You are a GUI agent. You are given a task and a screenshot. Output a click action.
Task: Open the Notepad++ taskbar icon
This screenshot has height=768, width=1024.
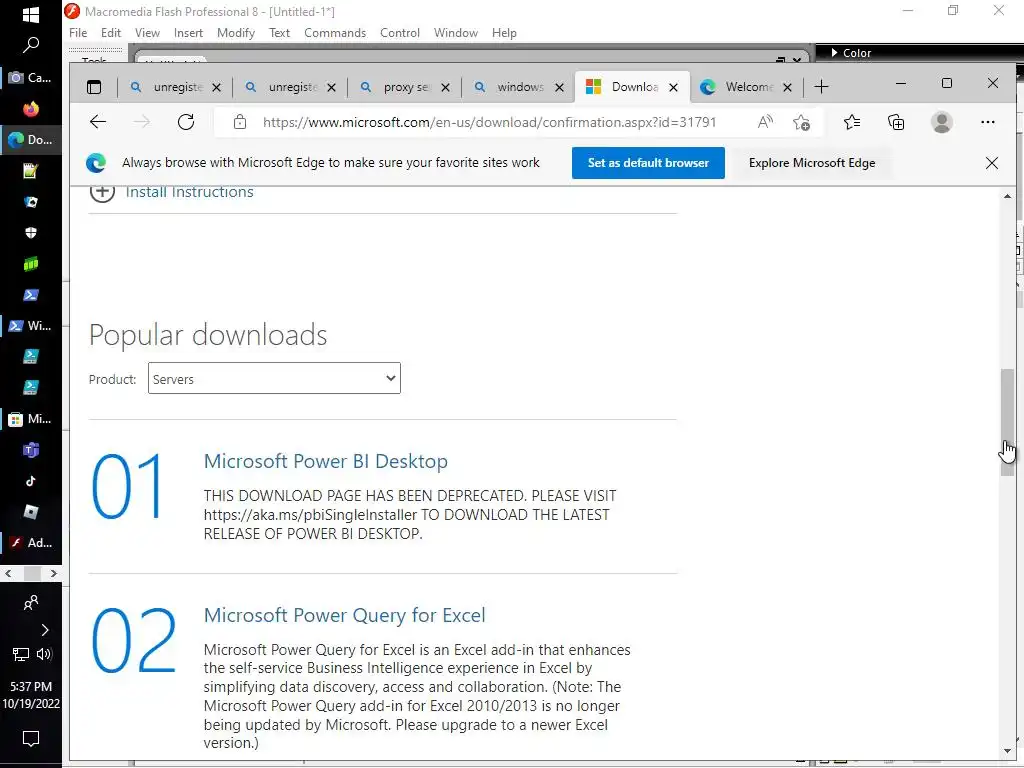[31, 170]
